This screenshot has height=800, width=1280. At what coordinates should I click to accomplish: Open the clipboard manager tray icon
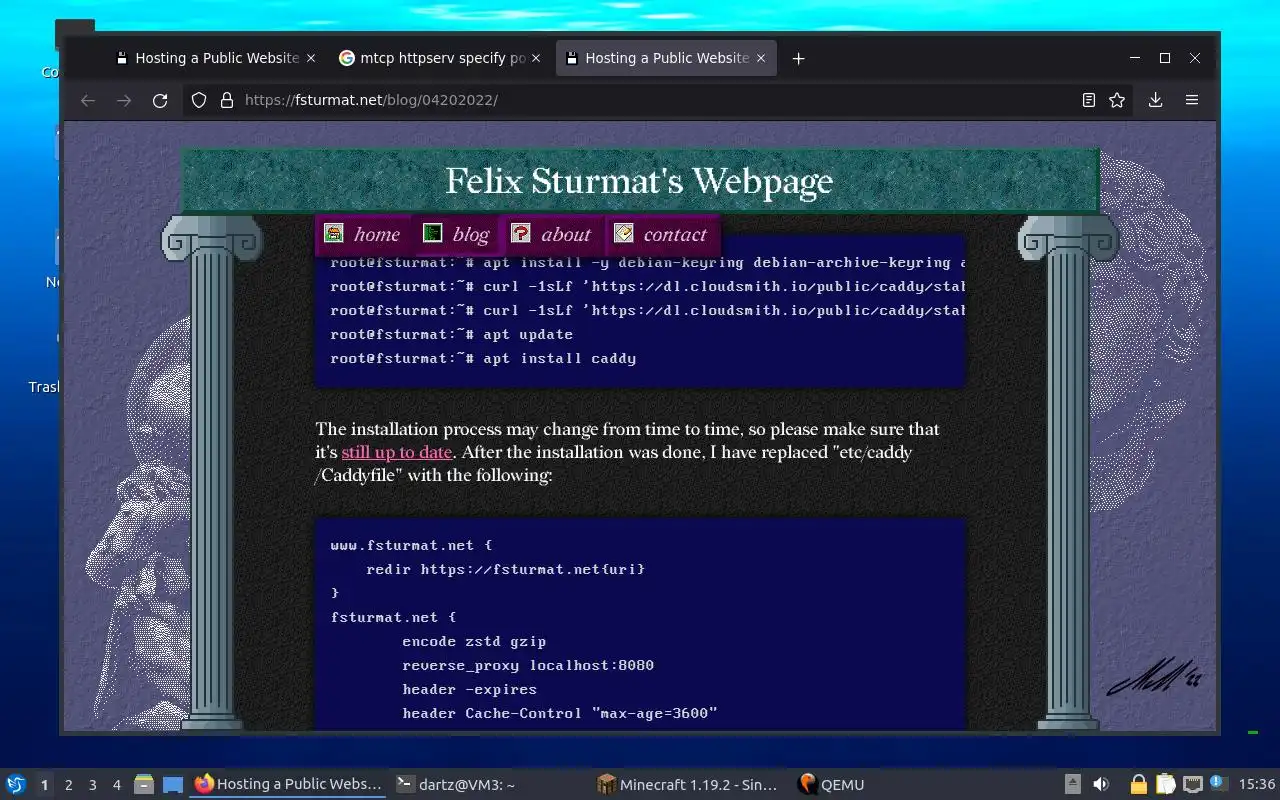(1165, 784)
